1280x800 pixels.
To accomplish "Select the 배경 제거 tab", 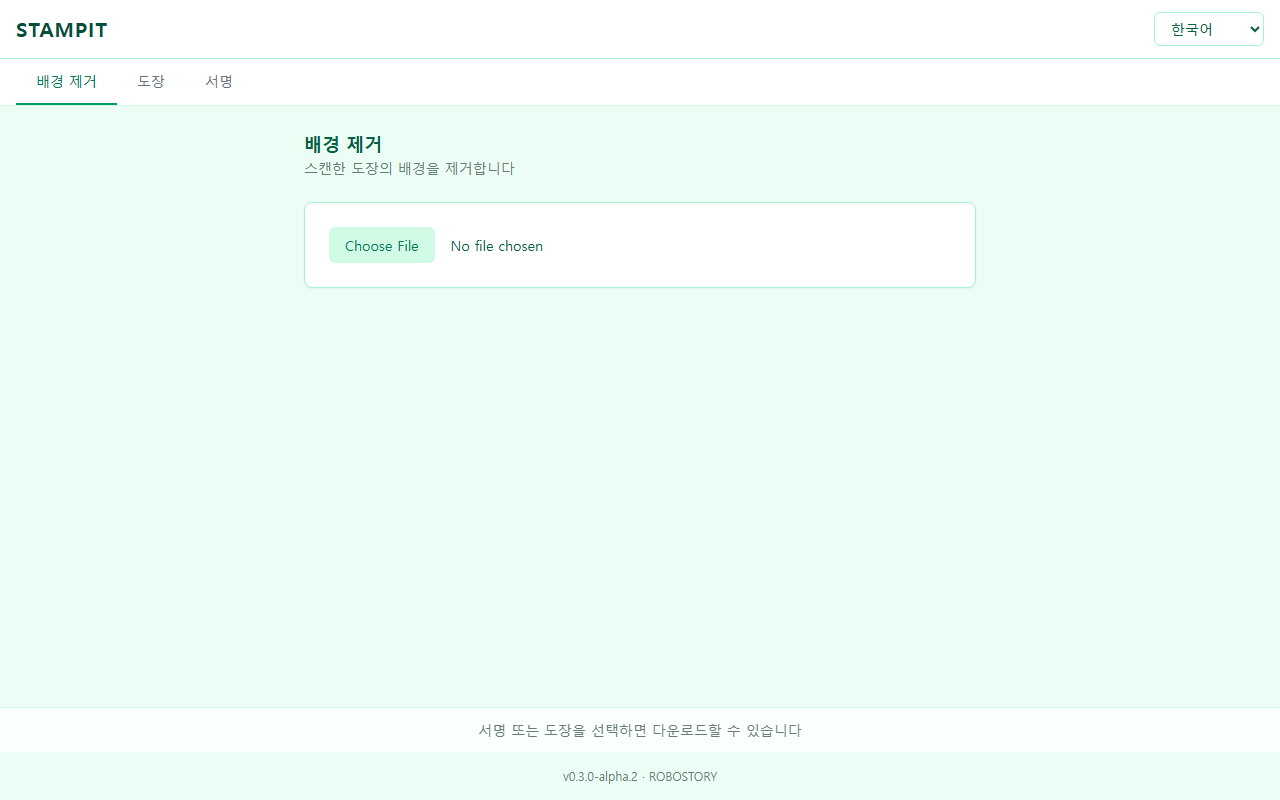I will tap(66, 82).
